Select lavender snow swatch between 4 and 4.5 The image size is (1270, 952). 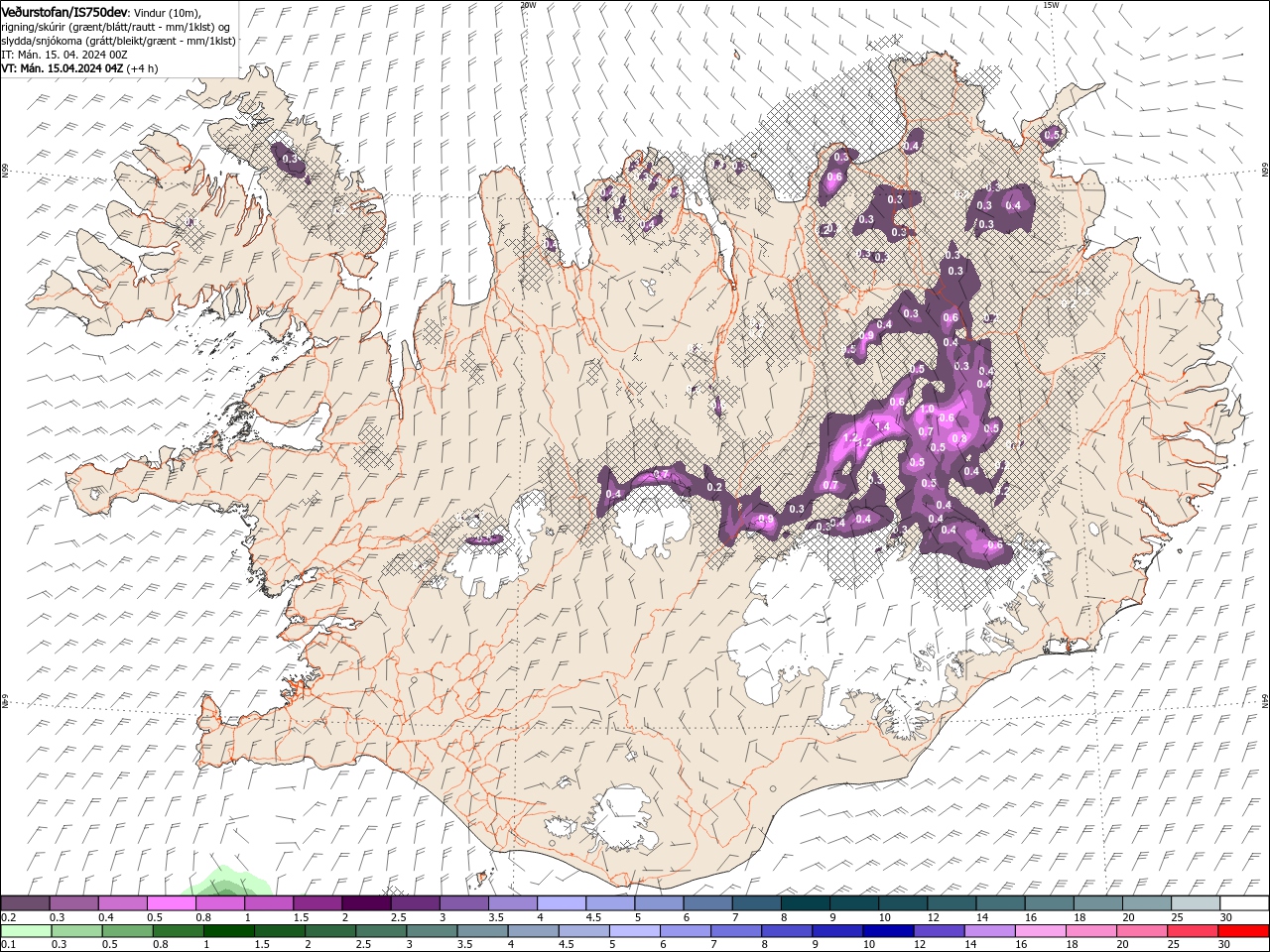562,902
